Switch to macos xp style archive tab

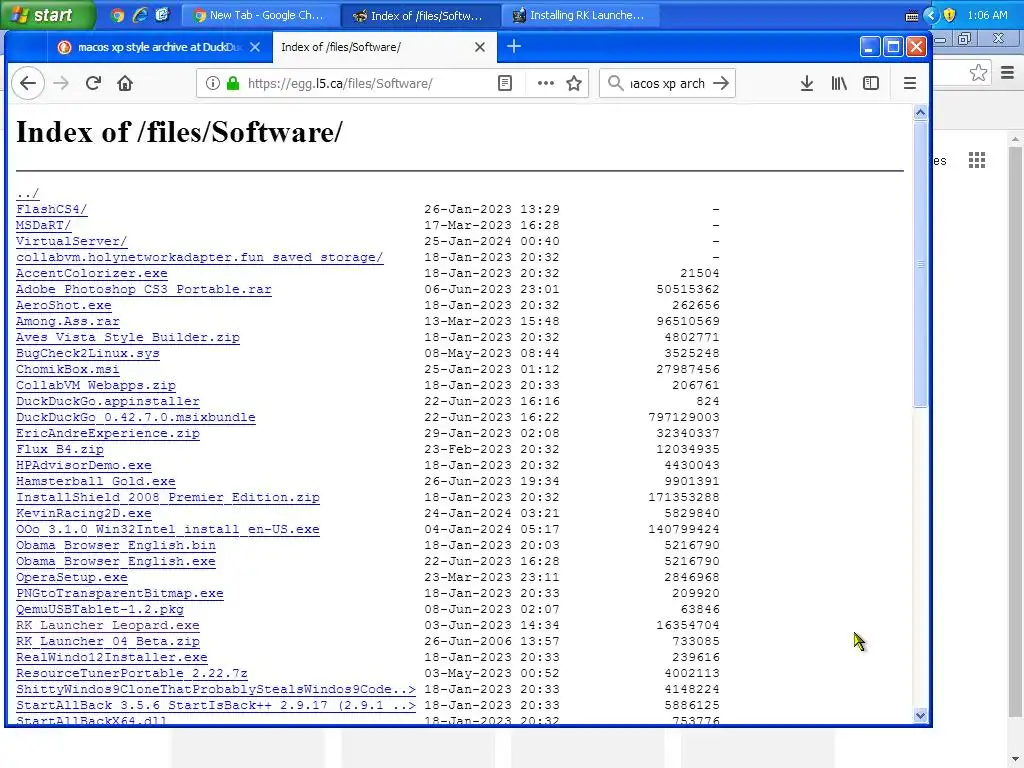159,47
